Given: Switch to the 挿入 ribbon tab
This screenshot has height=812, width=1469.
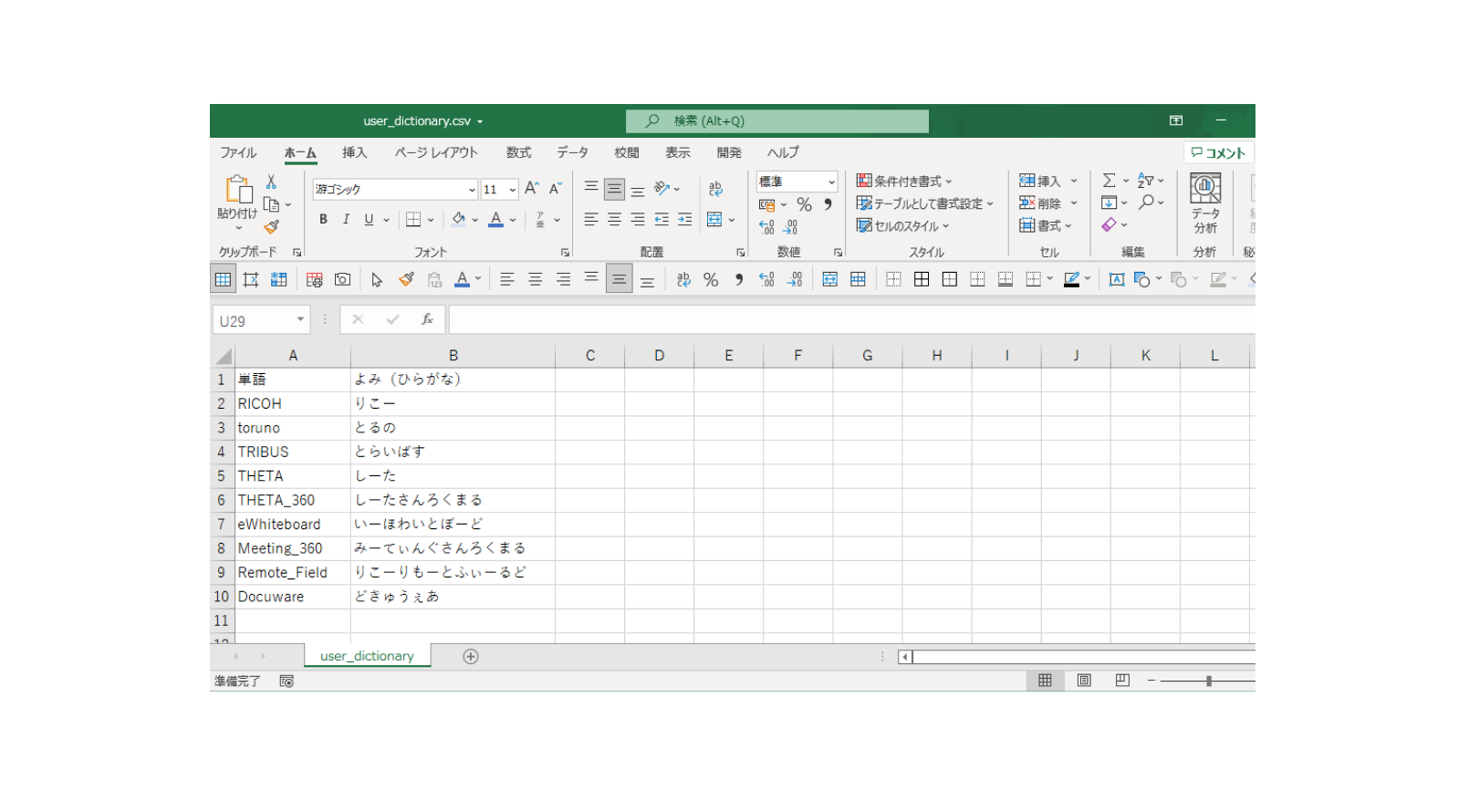Looking at the screenshot, I should coord(354,152).
